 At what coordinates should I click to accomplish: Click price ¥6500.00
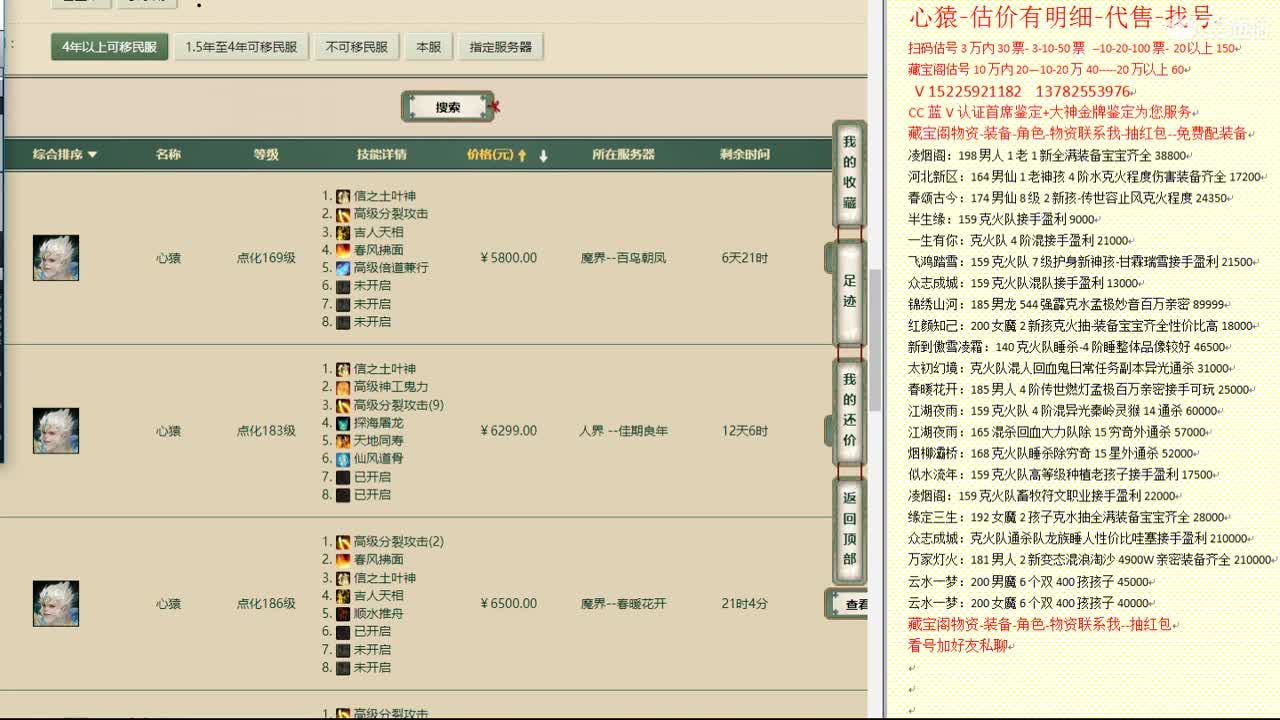509,604
